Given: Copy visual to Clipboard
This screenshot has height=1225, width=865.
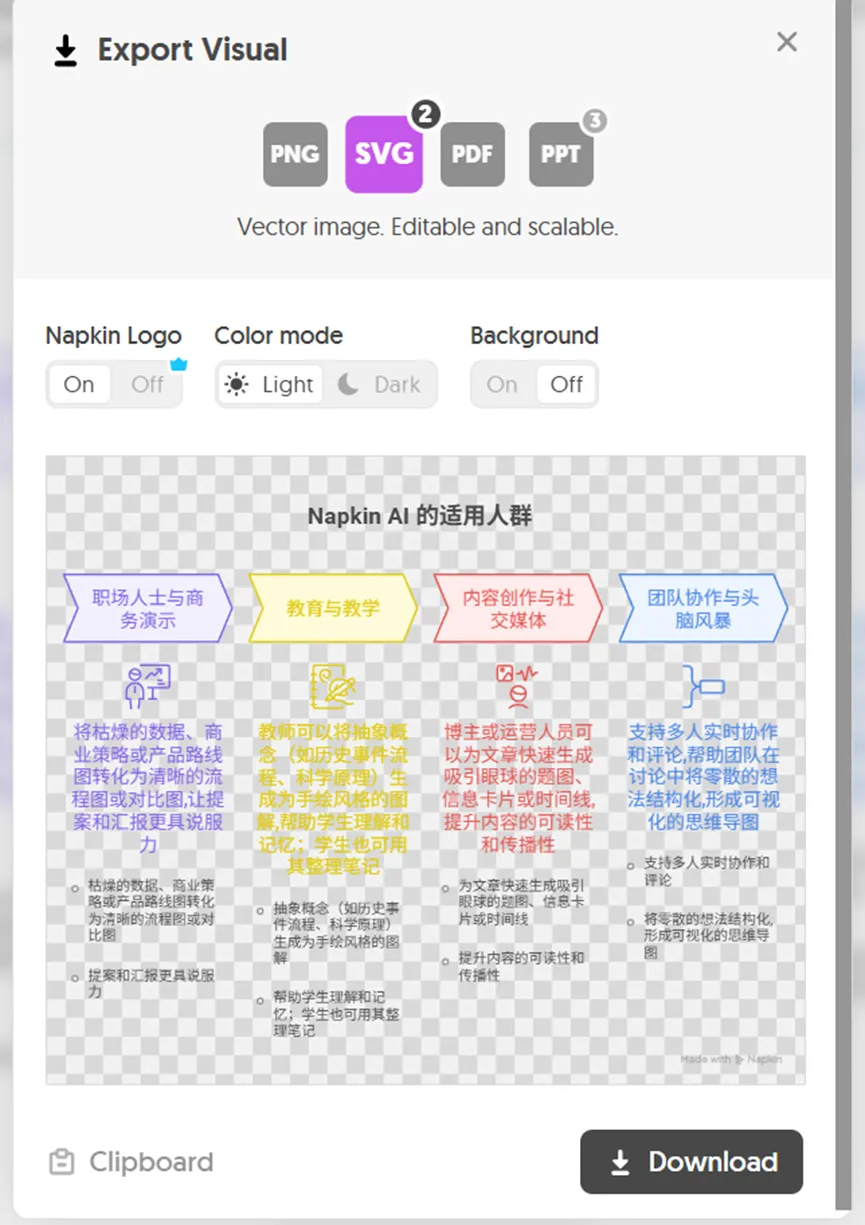Looking at the screenshot, I should coord(131,1162).
